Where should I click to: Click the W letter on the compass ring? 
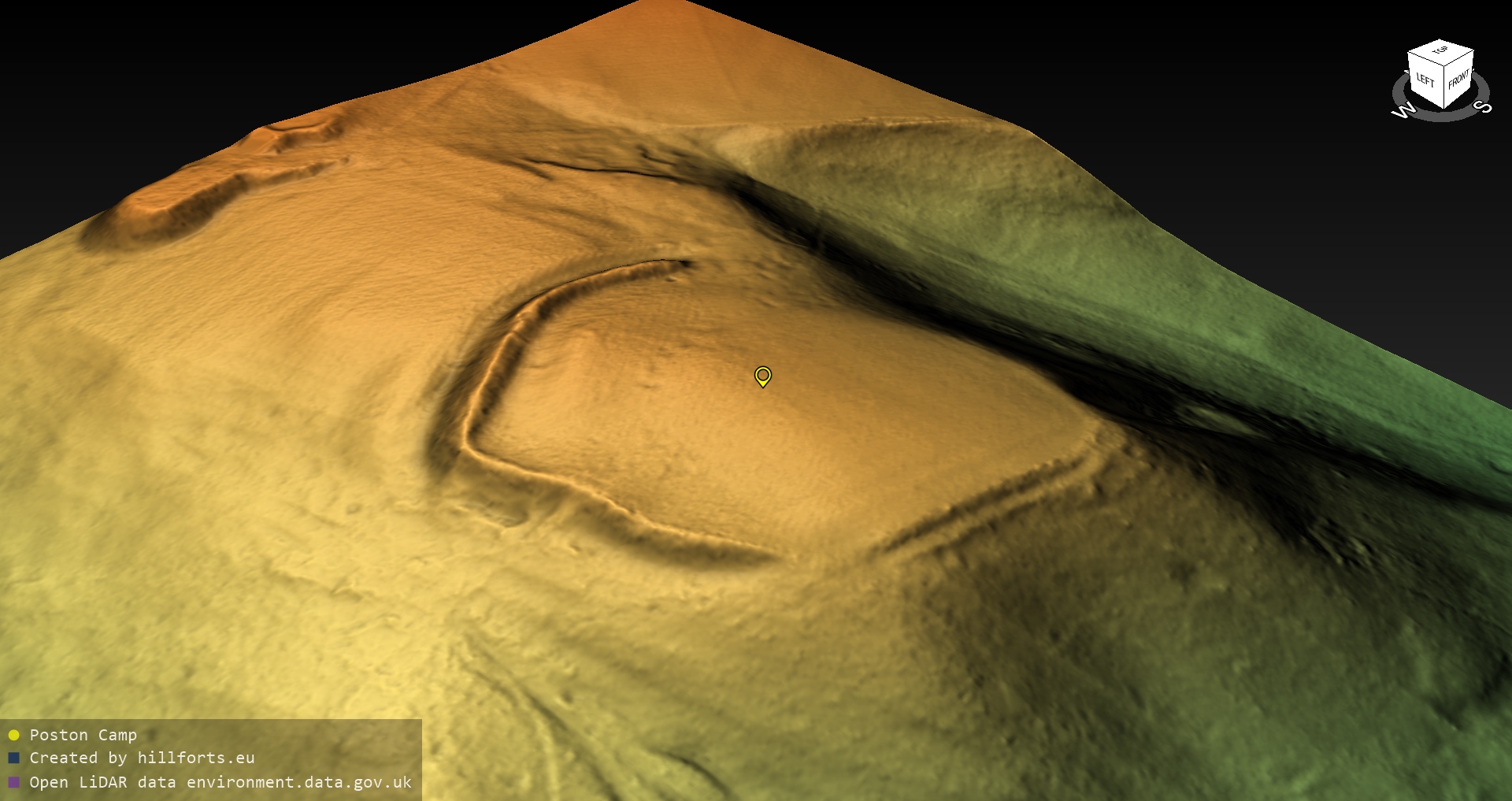click(x=1403, y=111)
